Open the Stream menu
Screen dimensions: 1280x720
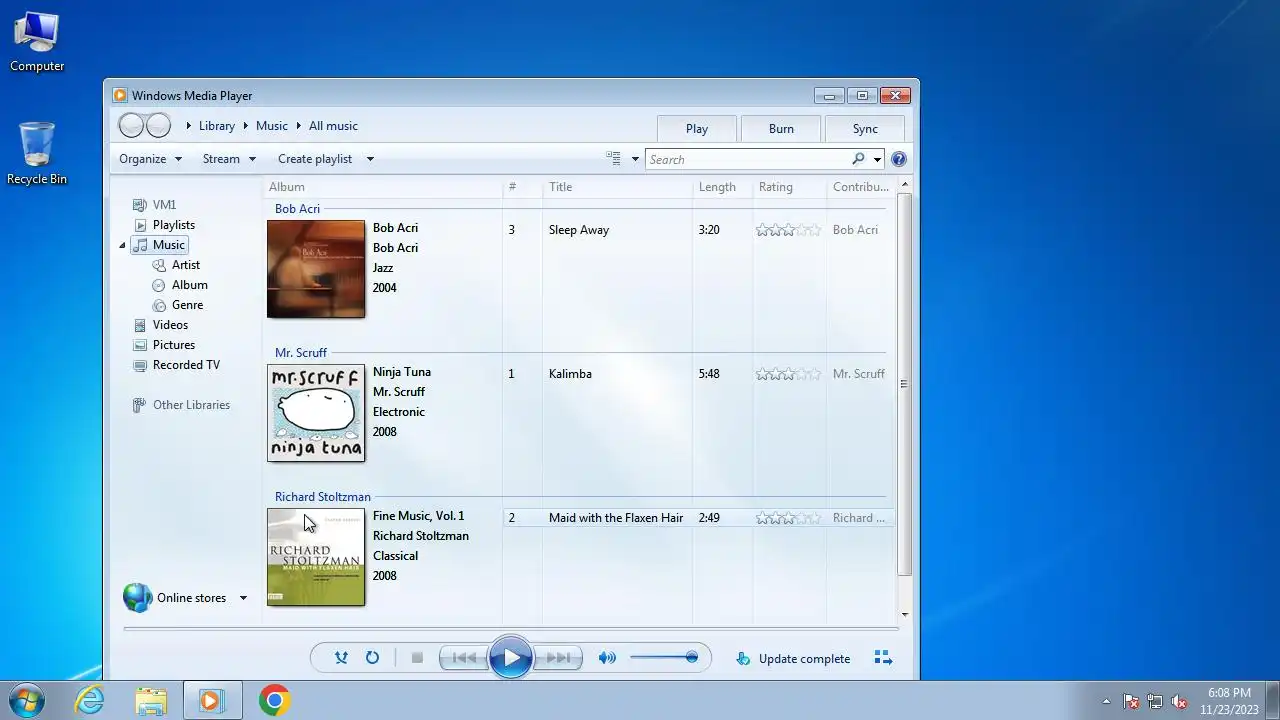(229, 159)
